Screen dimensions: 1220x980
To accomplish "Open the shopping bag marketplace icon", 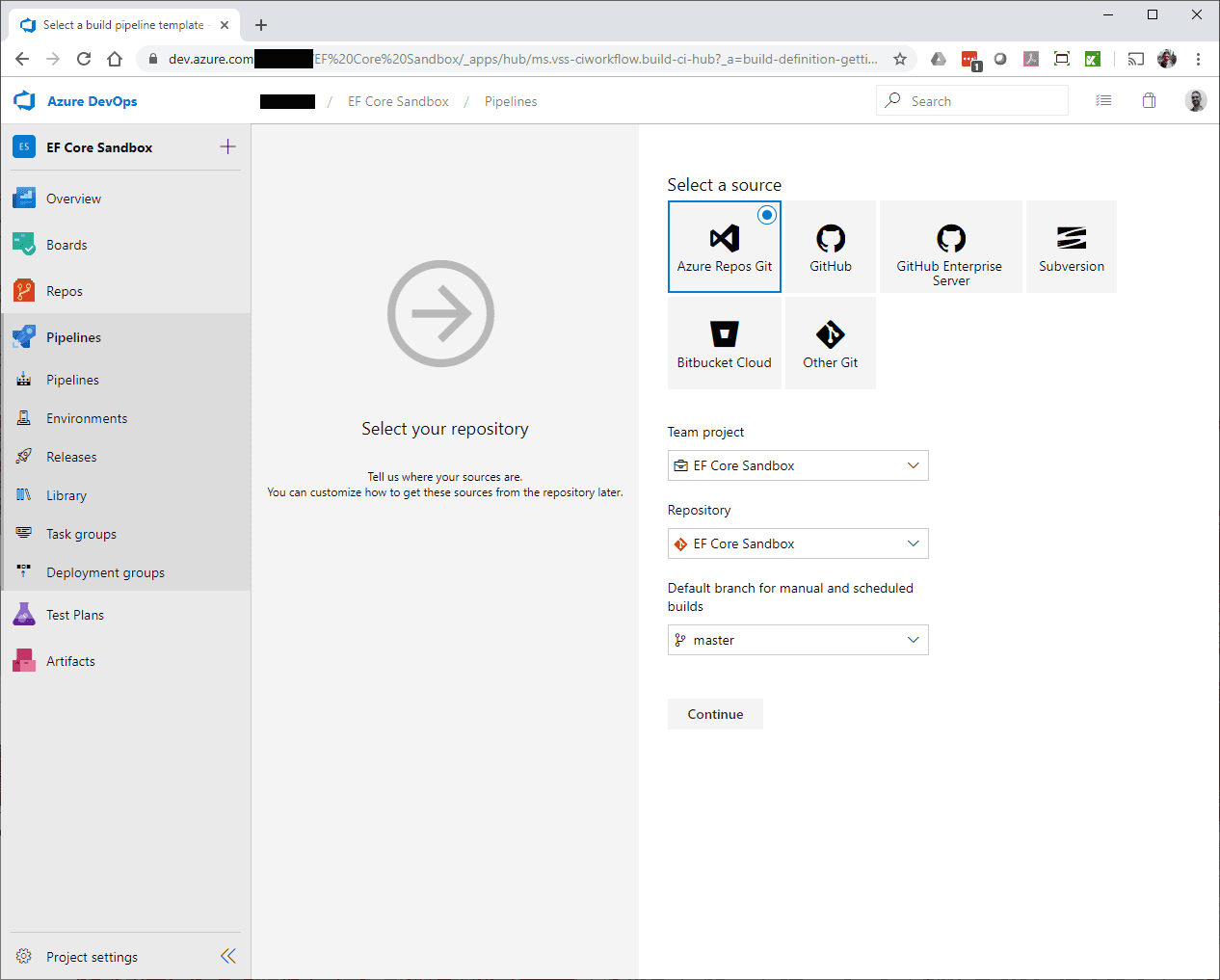I will tap(1149, 100).
